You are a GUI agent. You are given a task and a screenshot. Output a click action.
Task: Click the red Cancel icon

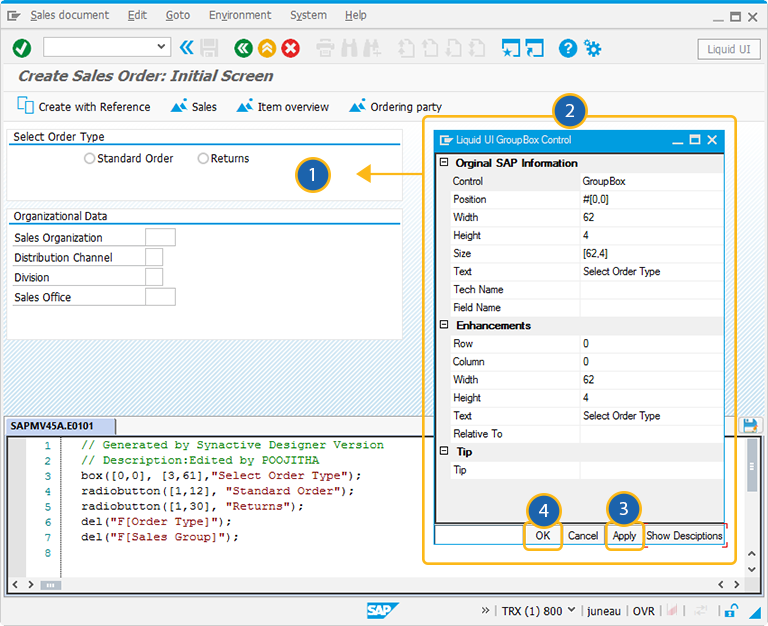pyautogui.click(x=290, y=48)
